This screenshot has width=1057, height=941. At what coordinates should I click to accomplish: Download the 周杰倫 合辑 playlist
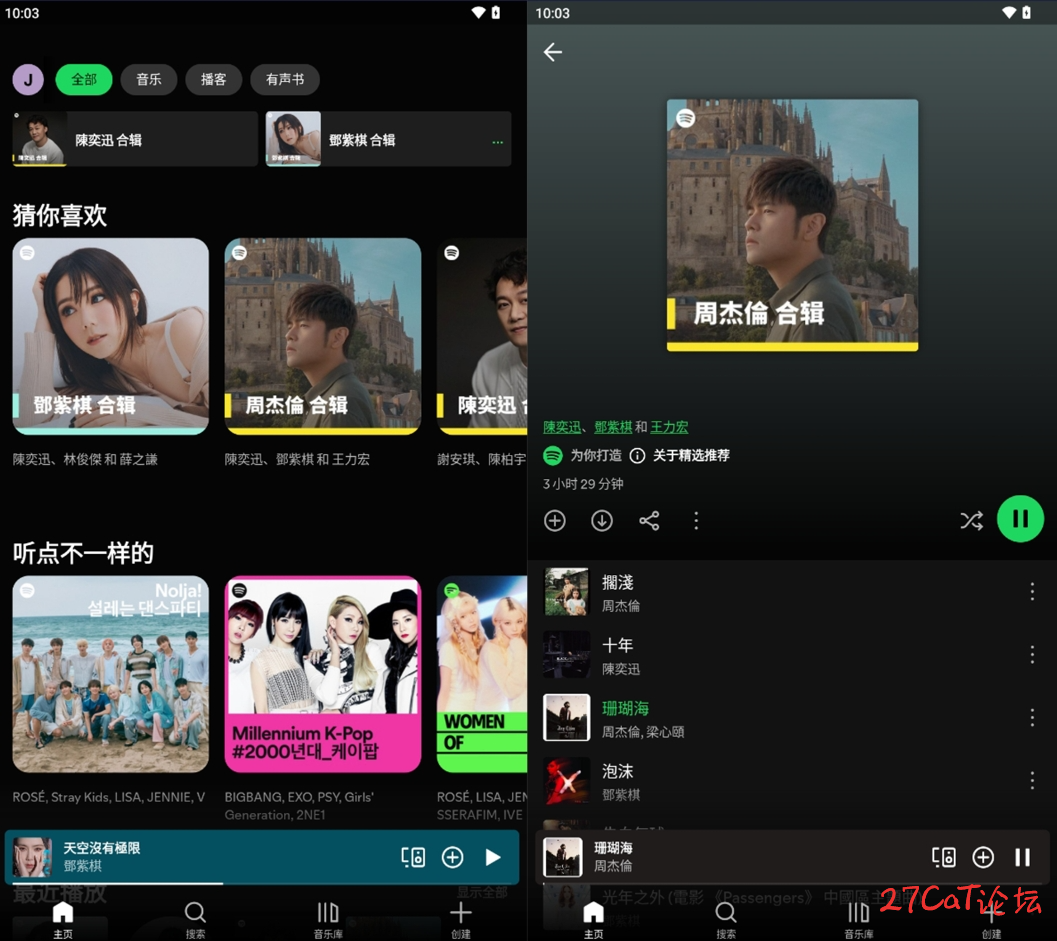602,520
